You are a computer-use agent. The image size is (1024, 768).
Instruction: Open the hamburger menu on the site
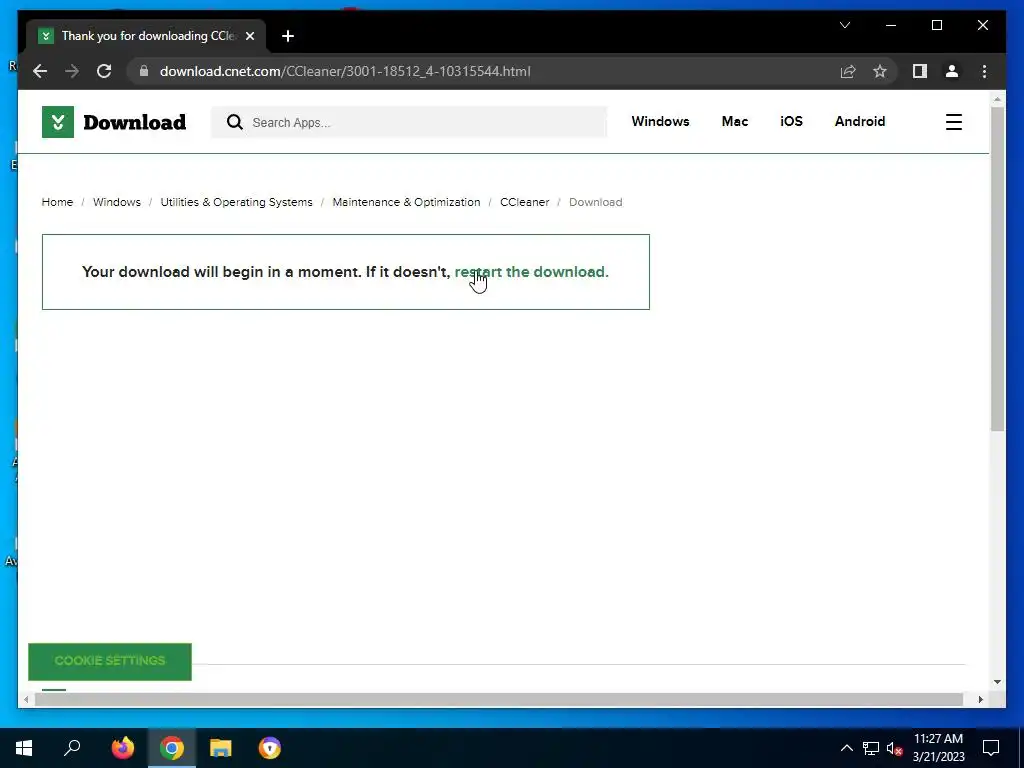953,122
